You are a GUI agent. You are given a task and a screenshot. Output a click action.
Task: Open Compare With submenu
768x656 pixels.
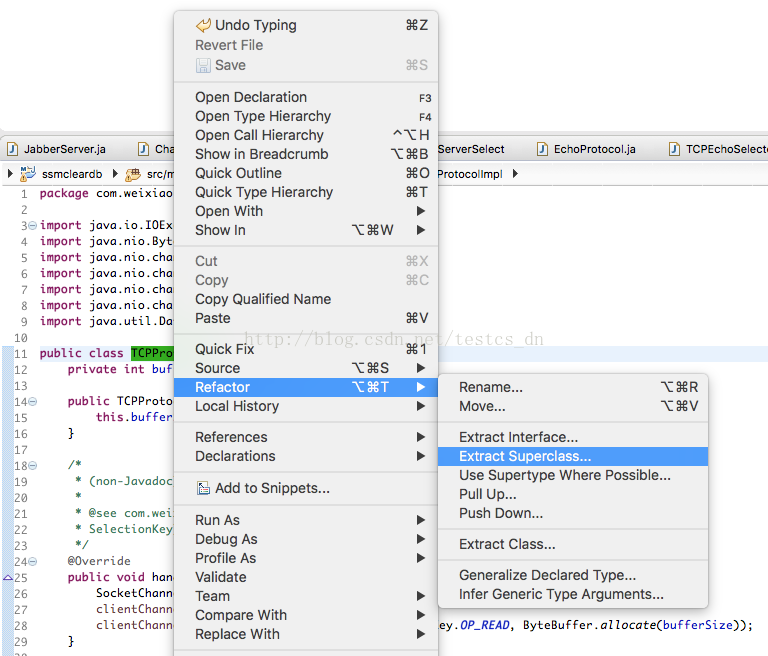pos(306,615)
